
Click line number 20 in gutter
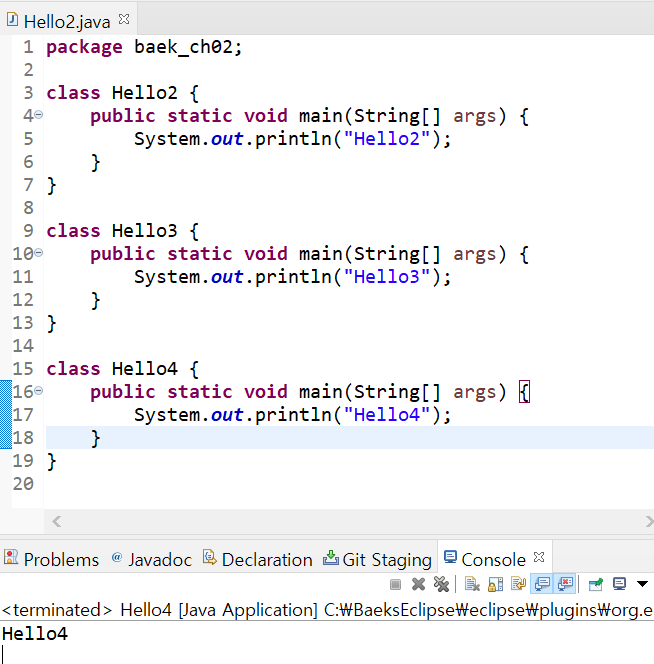(x=23, y=484)
